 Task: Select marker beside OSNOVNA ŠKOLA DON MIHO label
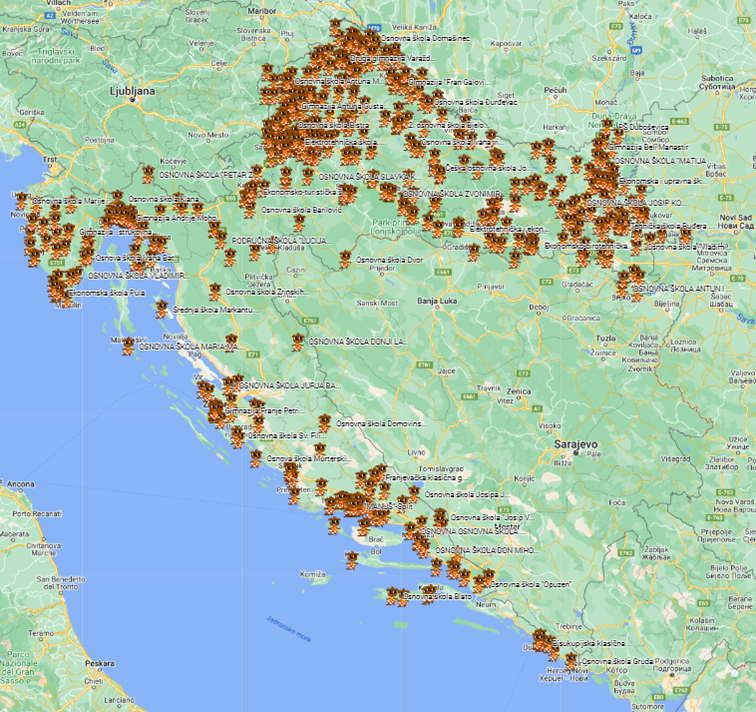(424, 550)
